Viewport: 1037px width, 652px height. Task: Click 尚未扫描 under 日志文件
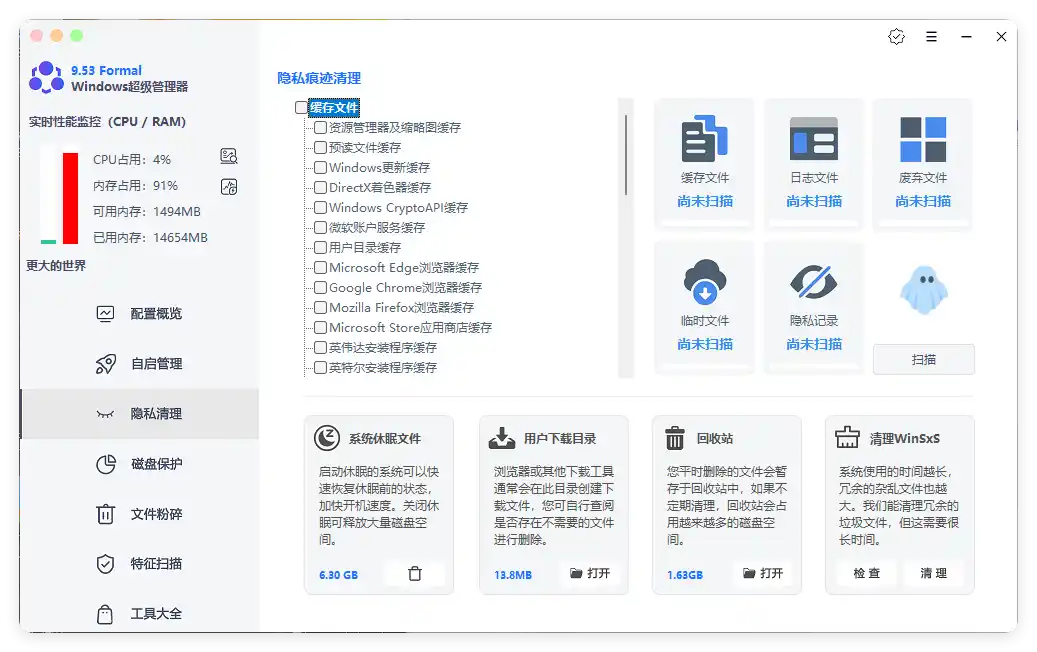pos(814,201)
